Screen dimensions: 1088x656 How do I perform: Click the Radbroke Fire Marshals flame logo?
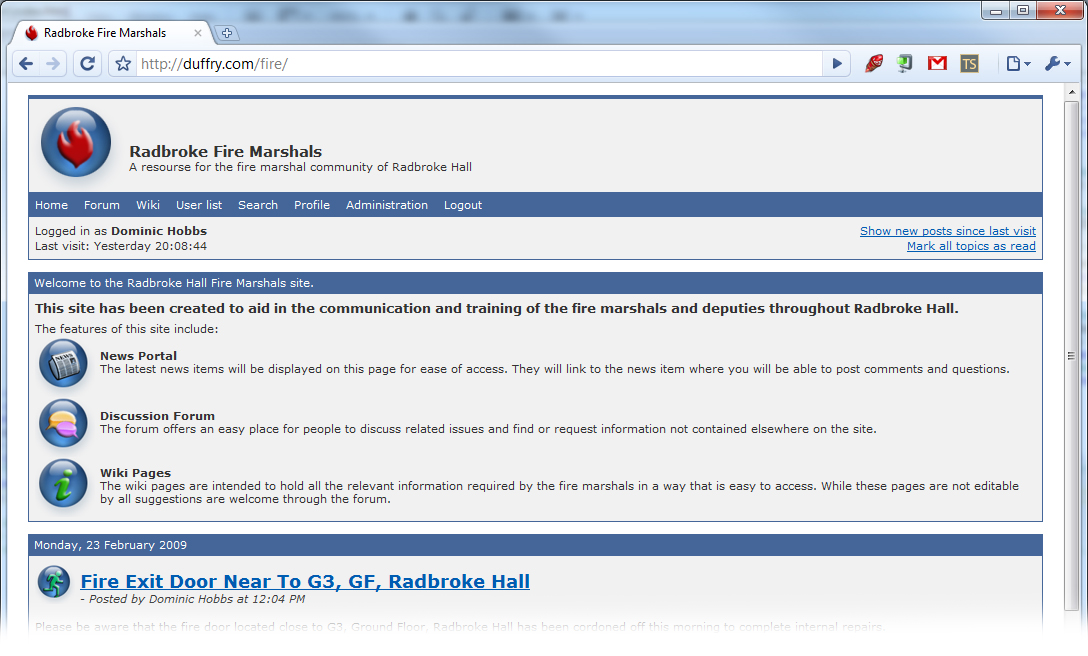coord(76,143)
